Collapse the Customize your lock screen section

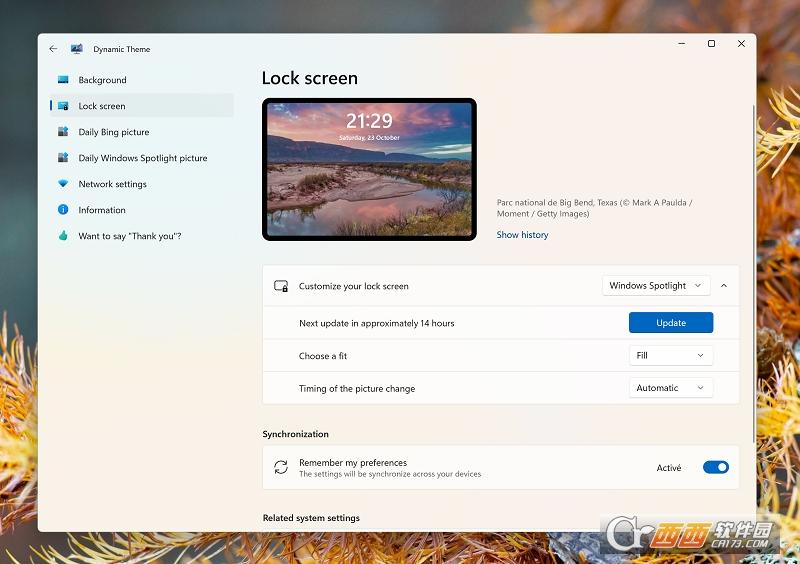point(724,286)
